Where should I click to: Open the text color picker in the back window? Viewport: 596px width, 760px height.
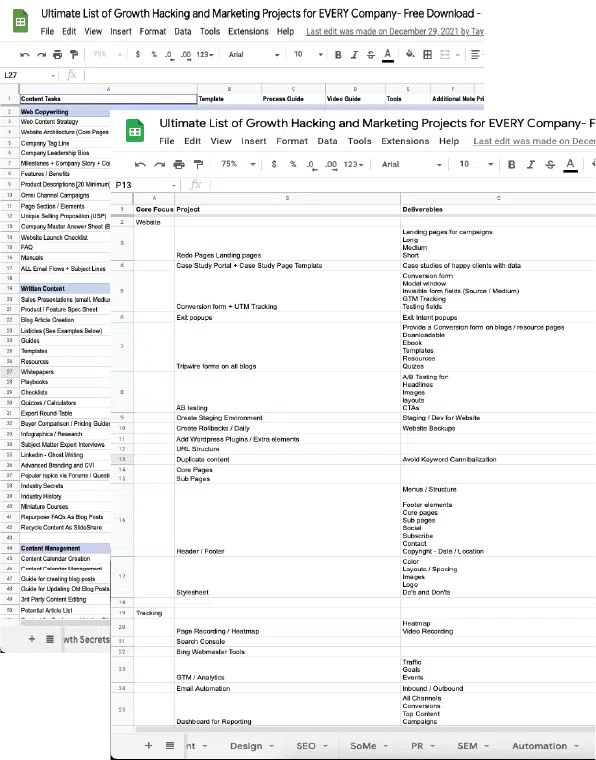coord(388,55)
